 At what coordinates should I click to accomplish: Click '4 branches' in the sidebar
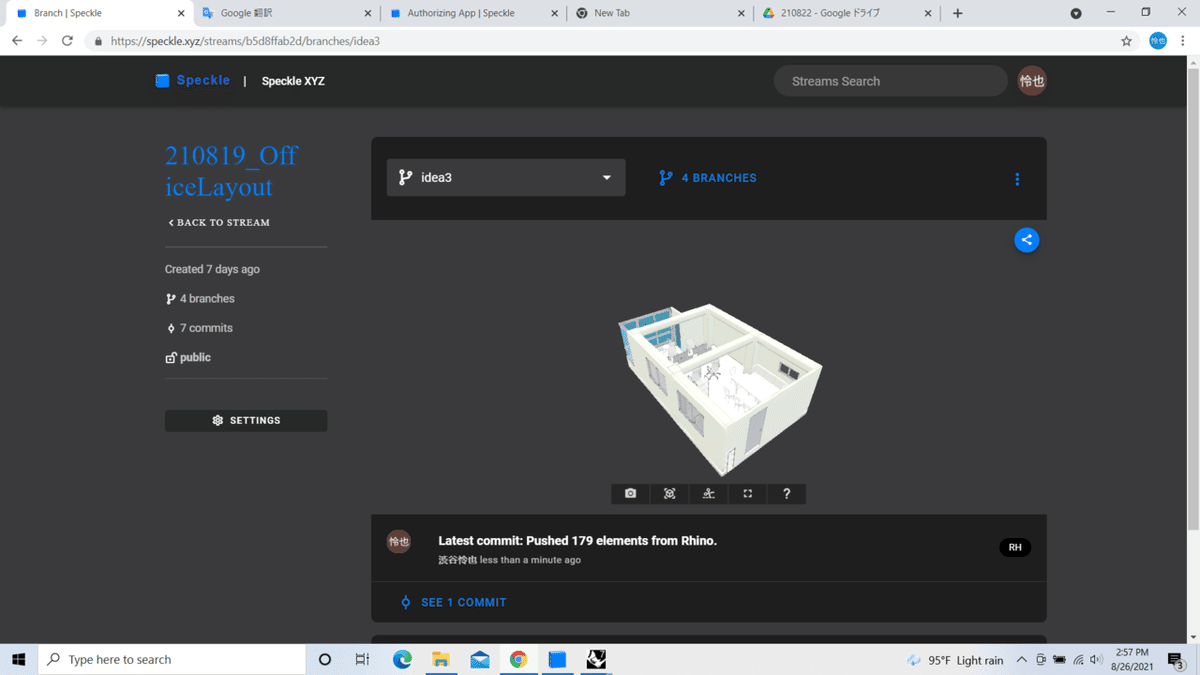(x=200, y=298)
